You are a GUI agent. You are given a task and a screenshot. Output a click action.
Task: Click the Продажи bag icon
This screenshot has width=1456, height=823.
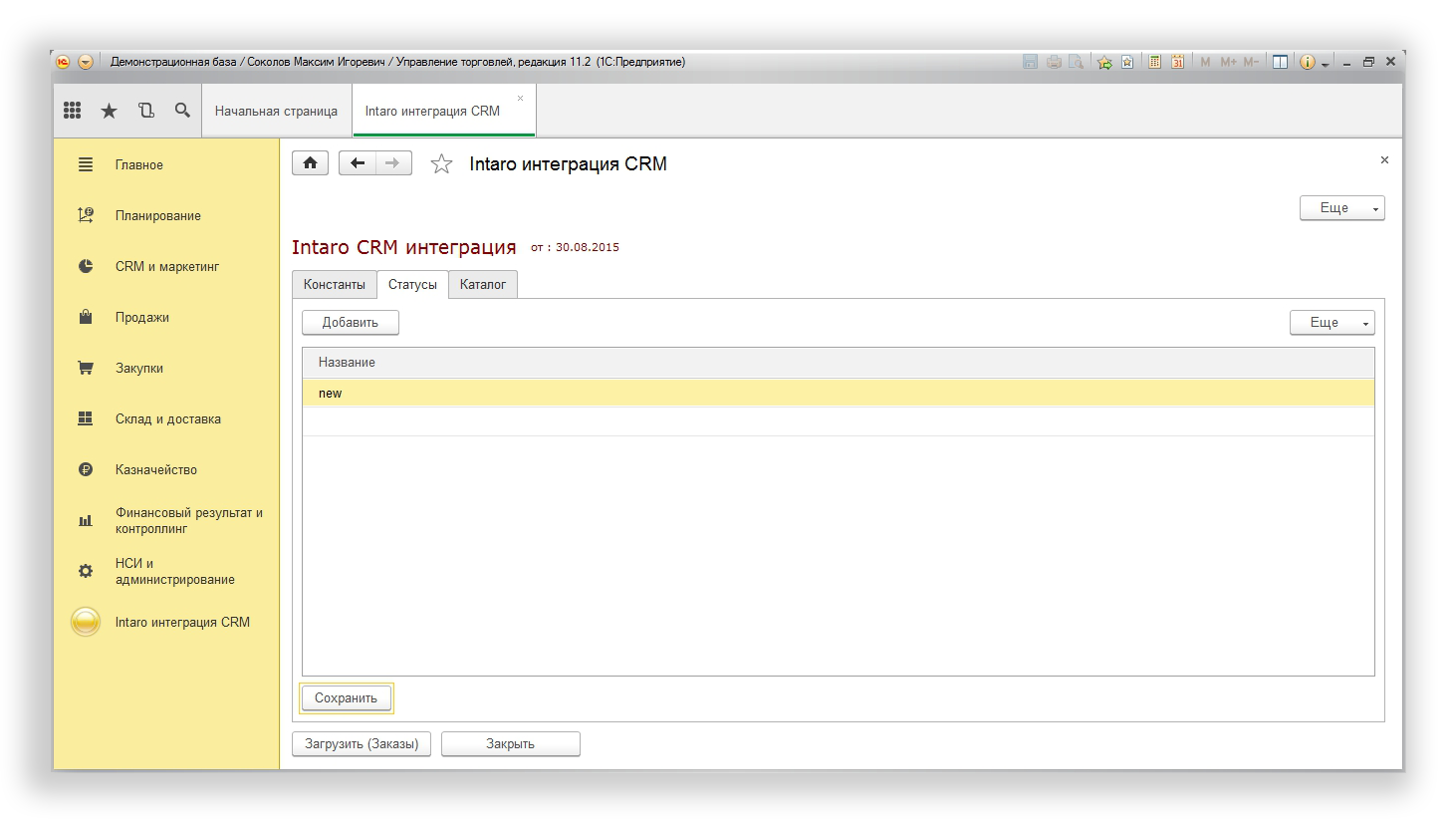pyautogui.click(x=86, y=317)
